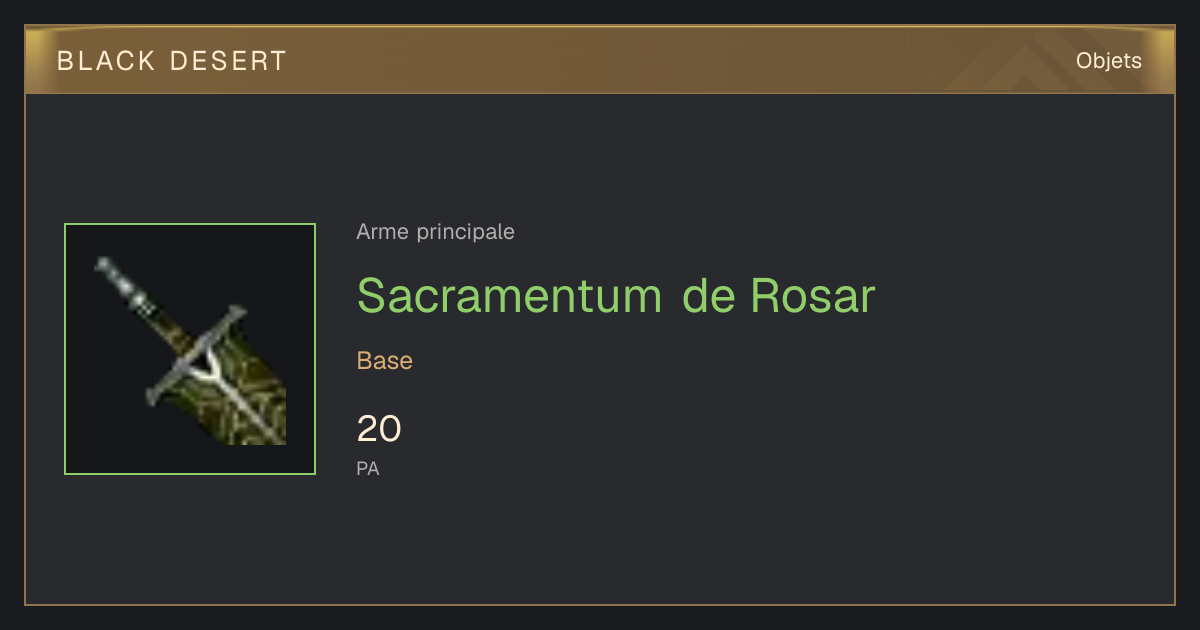
Task: Click the golden header banner center
Action: (600, 60)
